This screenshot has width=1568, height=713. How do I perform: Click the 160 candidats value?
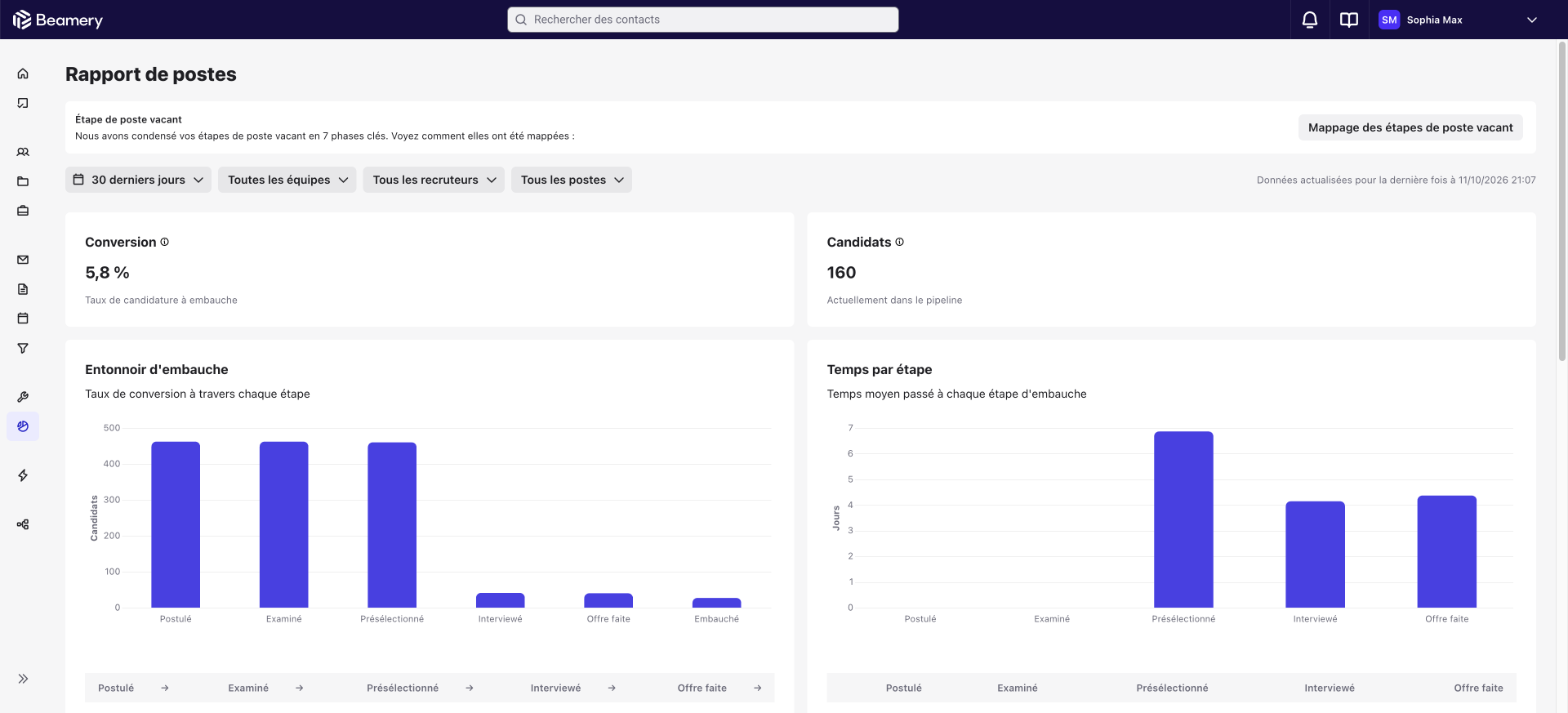tap(841, 272)
